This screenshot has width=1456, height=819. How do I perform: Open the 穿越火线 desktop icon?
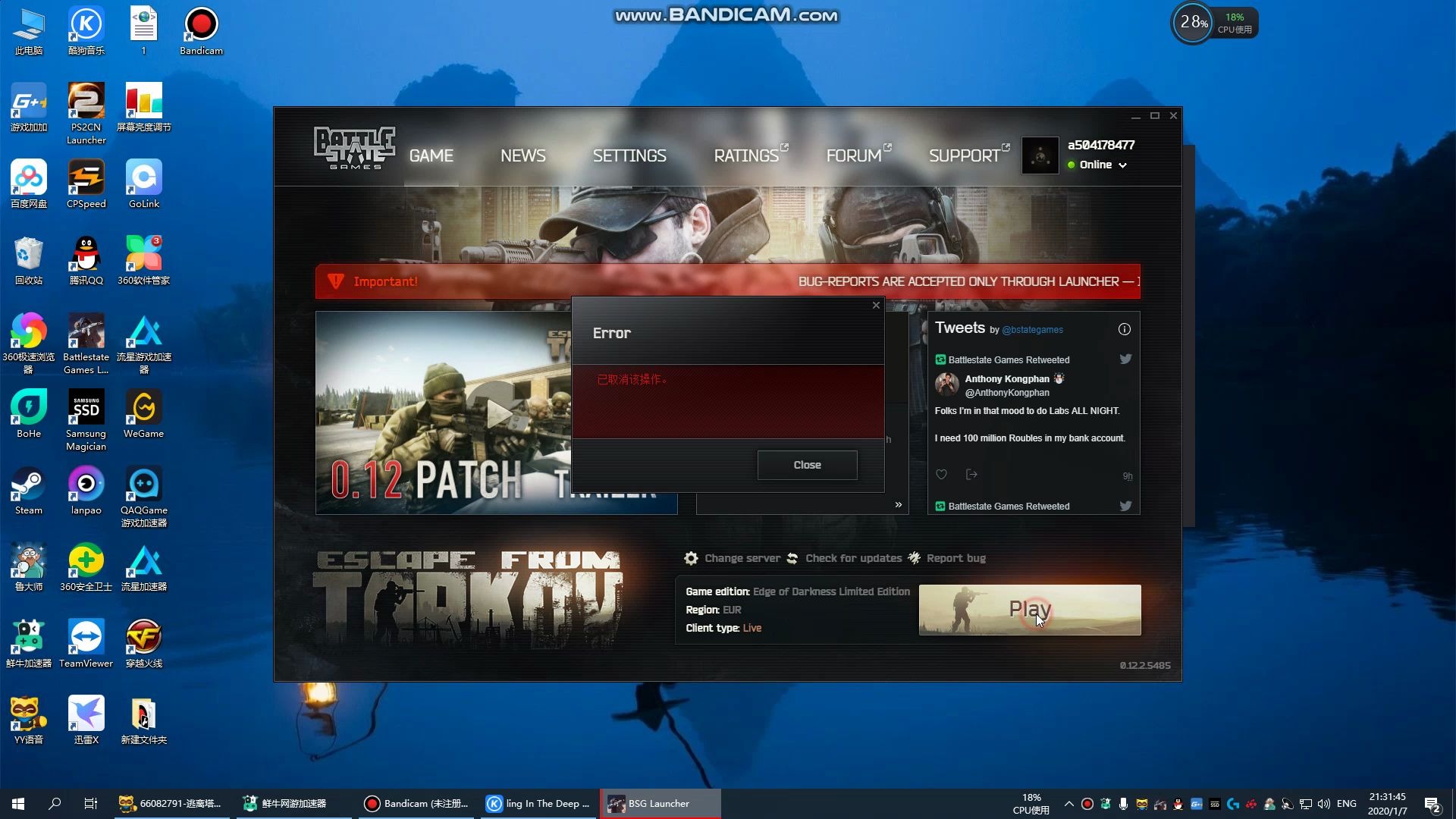143,645
